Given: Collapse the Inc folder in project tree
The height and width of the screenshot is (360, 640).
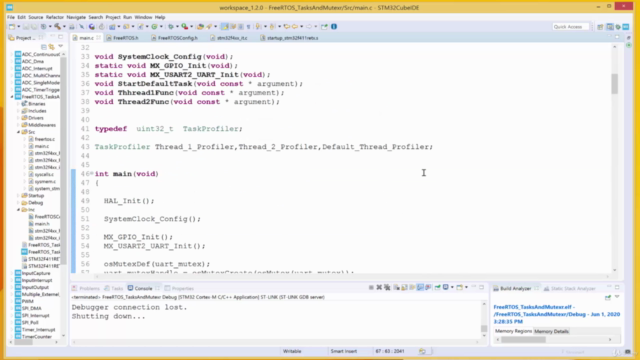Looking at the screenshot, I should [x=18, y=210].
